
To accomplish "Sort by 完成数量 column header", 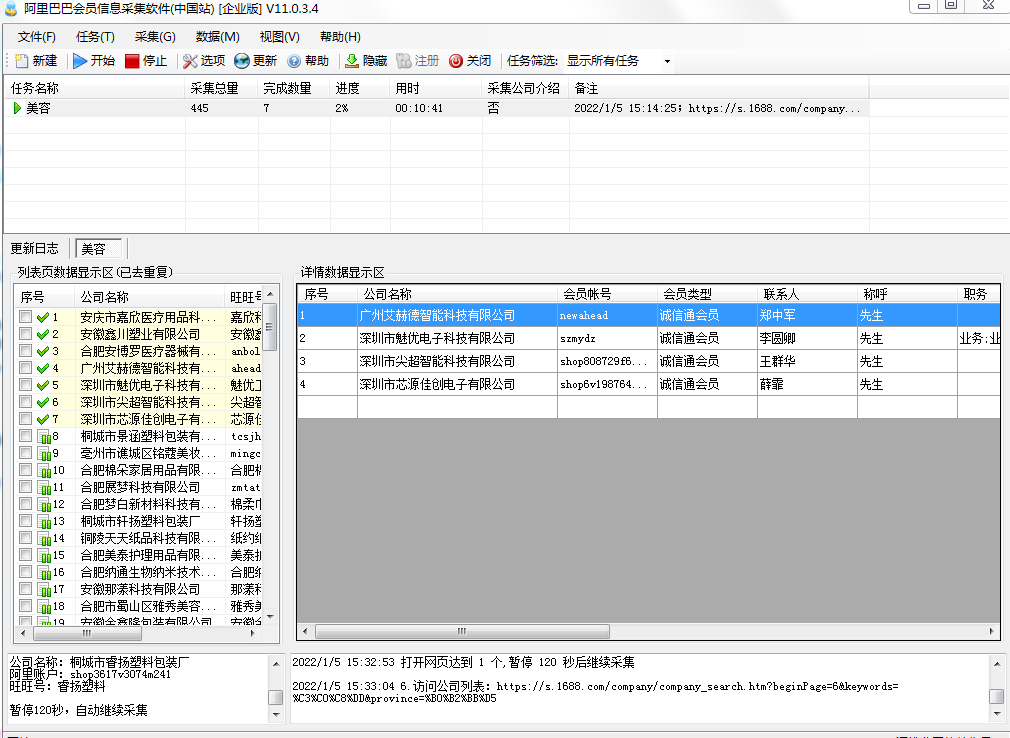I will [x=294, y=88].
